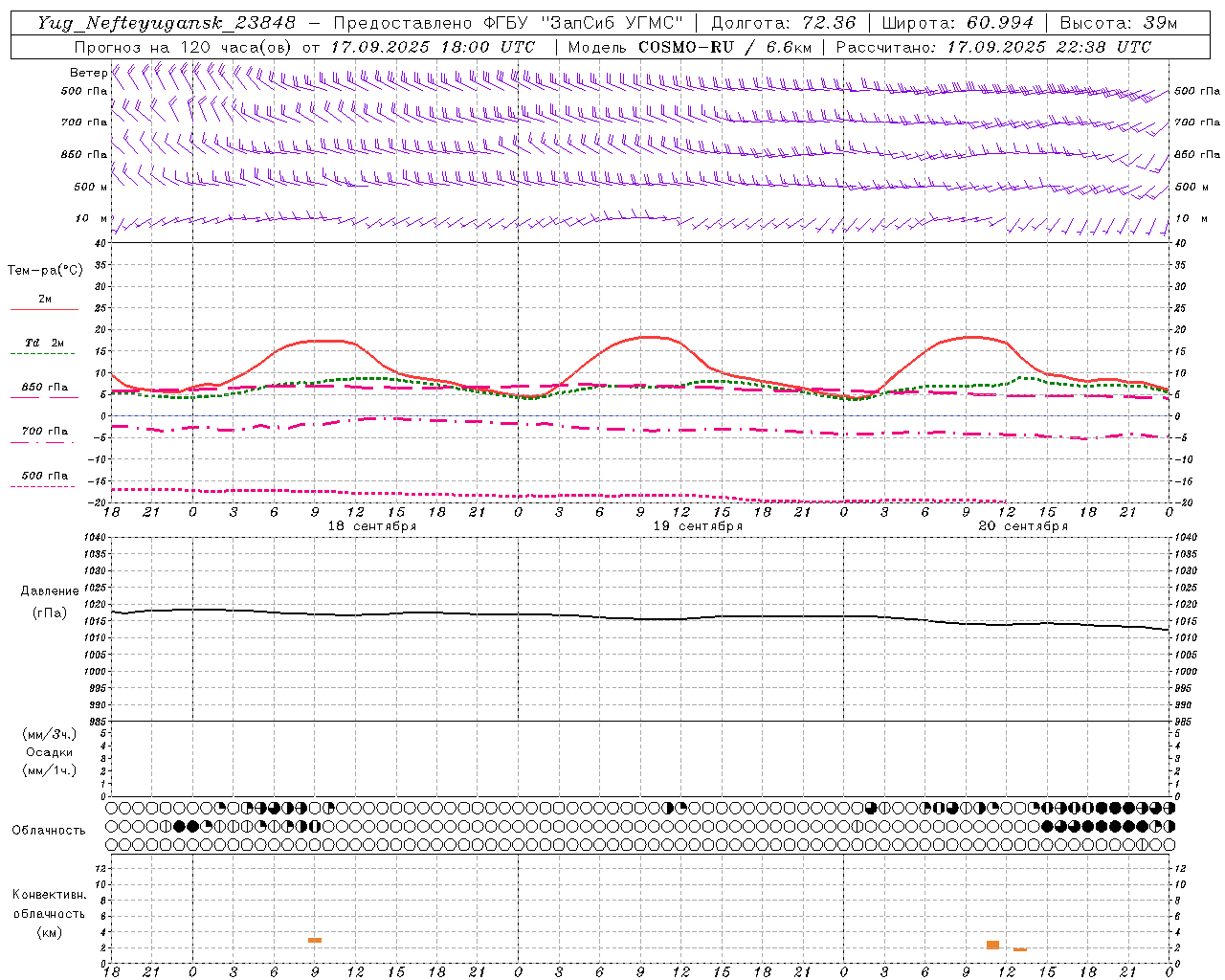Click the 'Рассчитано: 17.09.2025 22:38 UTC' text
This screenshot has width=1225, height=980.
click(x=993, y=47)
